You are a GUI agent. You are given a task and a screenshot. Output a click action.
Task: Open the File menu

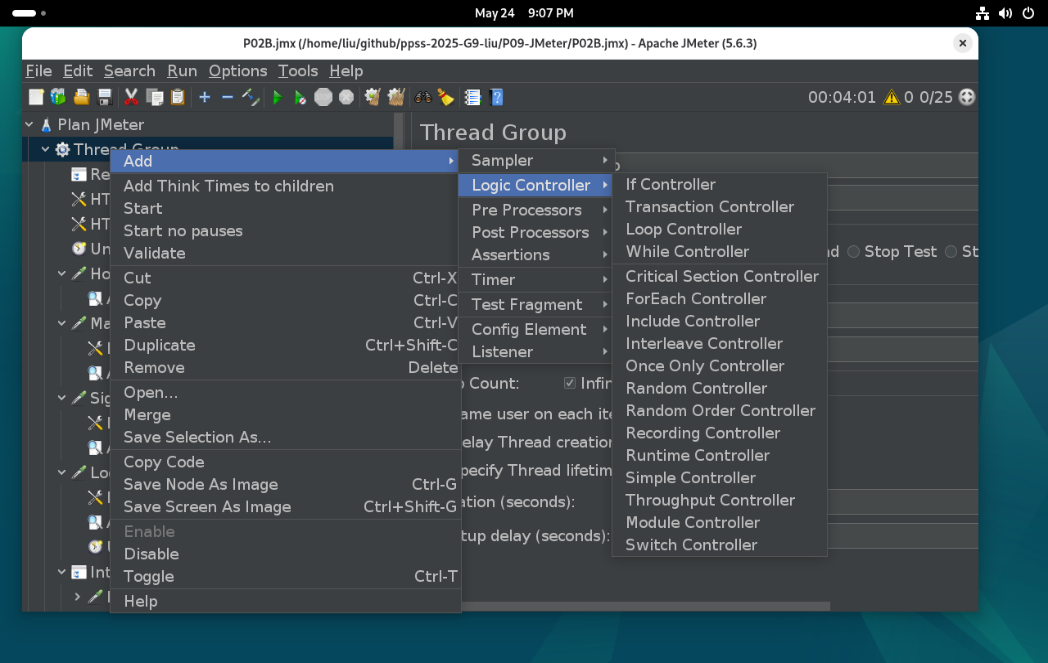tap(39, 71)
